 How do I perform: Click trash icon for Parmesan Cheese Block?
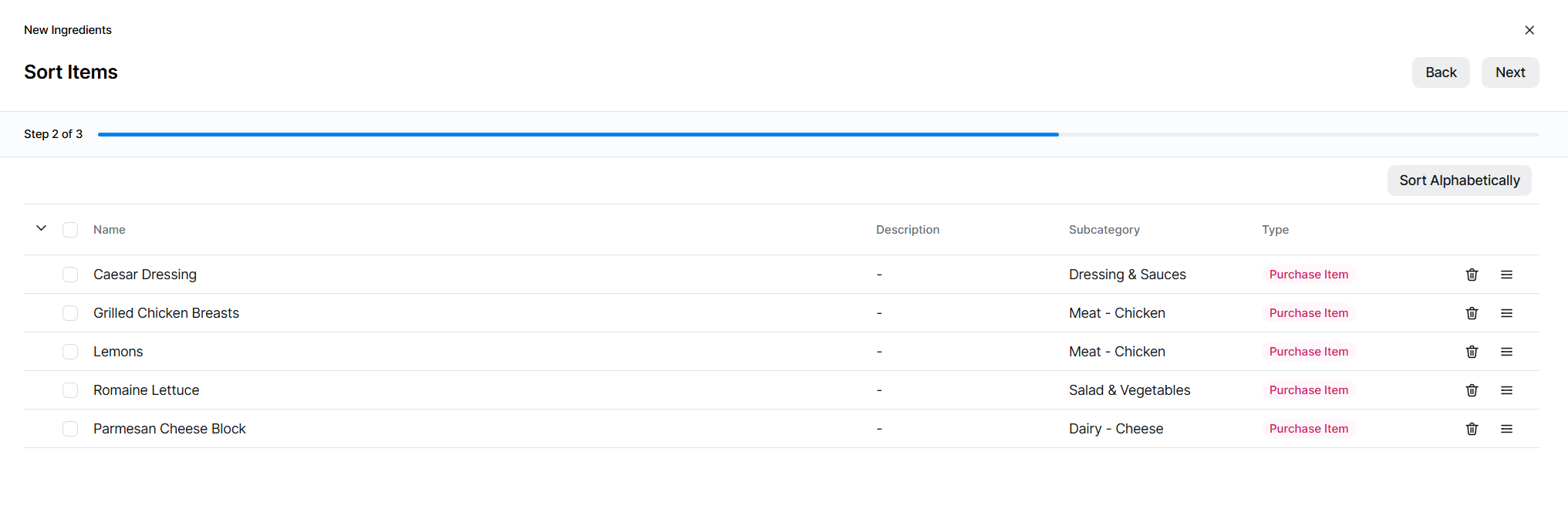click(x=1472, y=429)
